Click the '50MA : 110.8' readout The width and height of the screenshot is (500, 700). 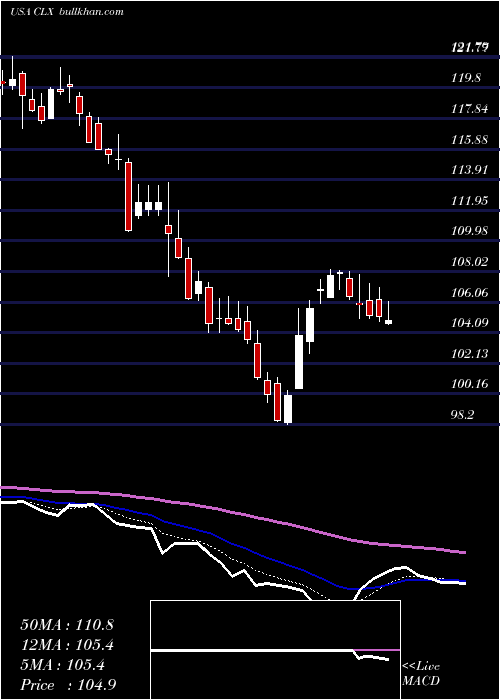[x=67, y=625]
